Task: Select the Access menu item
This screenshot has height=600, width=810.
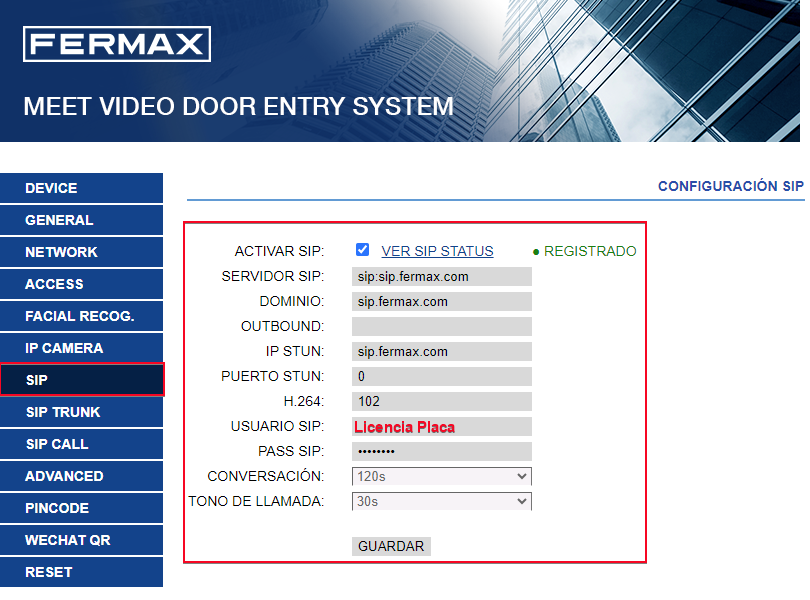Action: [x=81, y=284]
